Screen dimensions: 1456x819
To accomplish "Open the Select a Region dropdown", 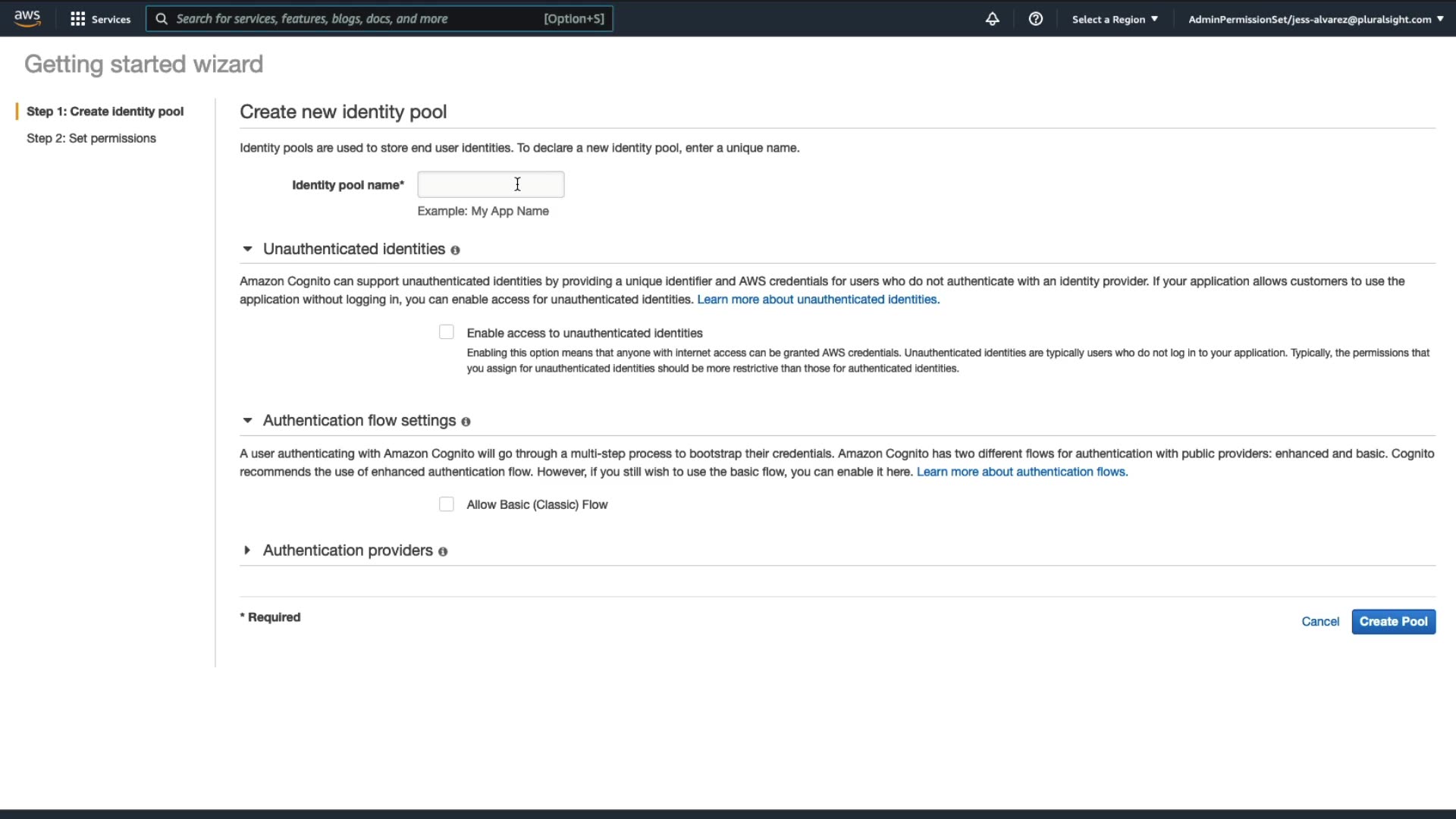I will click(1115, 19).
